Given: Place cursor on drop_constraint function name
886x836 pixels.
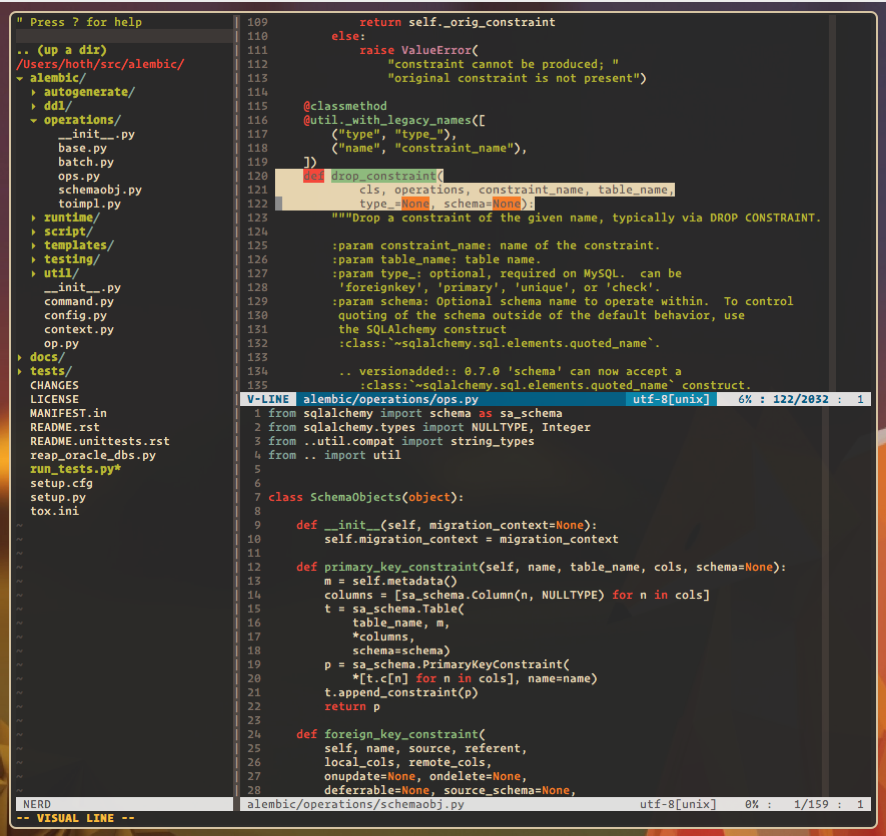Looking at the screenshot, I should [x=384, y=176].
